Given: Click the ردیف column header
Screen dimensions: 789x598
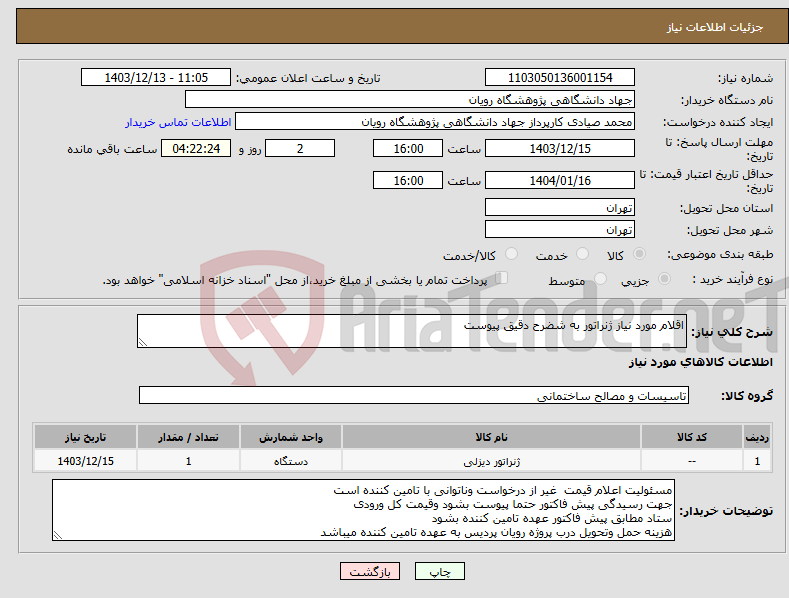Looking at the screenshot, I should [x=757, y=437].
